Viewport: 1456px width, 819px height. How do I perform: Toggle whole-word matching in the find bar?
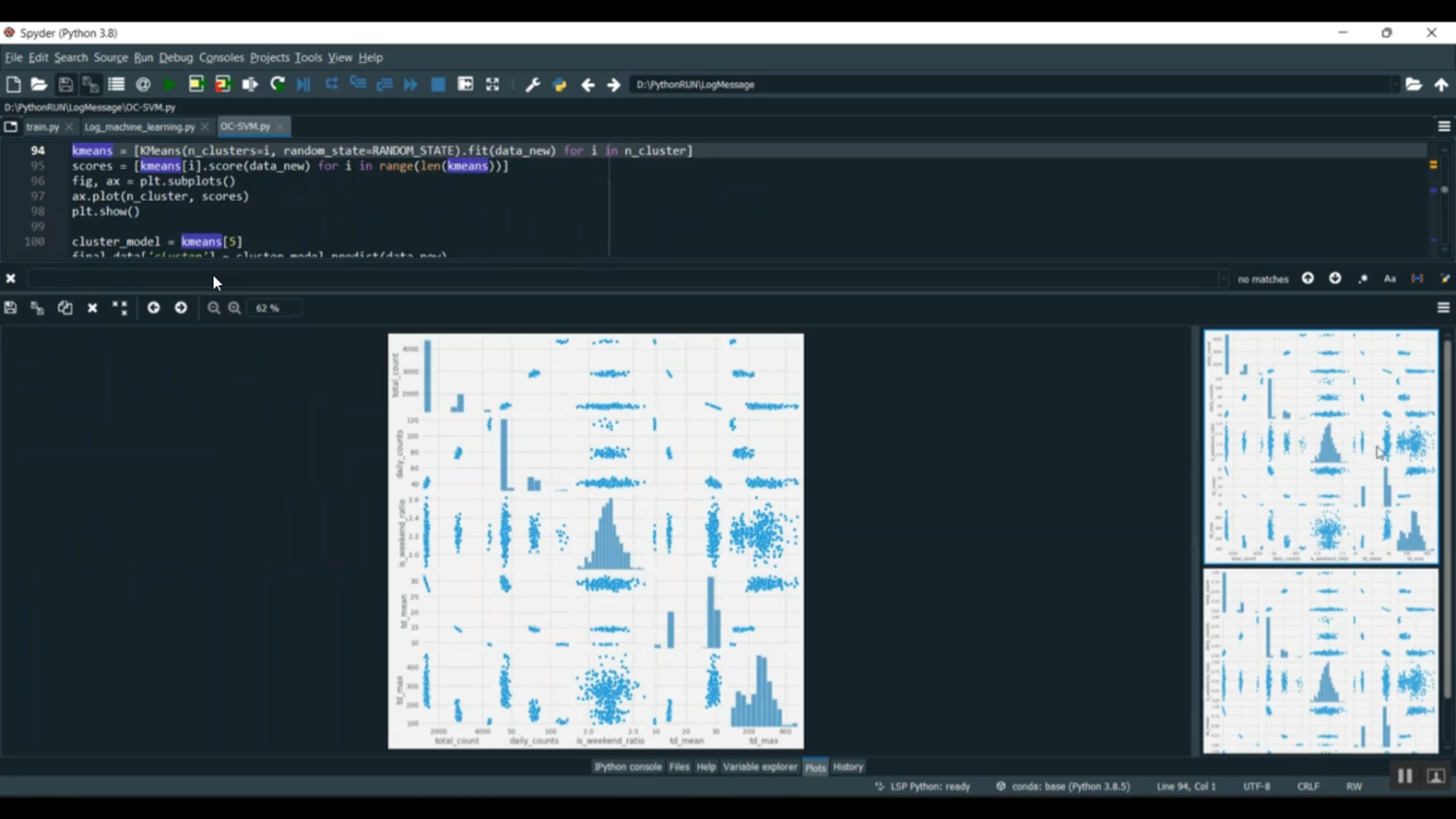pyautogui.click(x=1418, y=278)
